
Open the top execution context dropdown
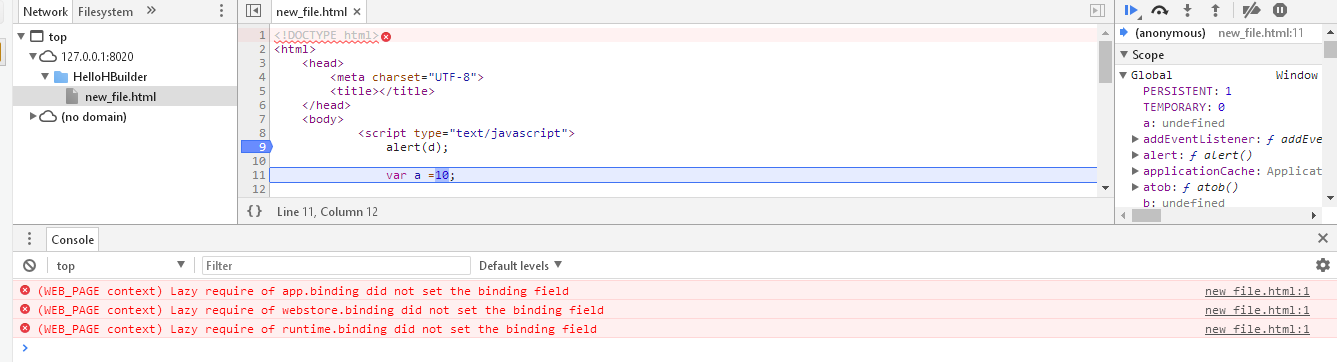pyautogui.click(x=121, y=266)
